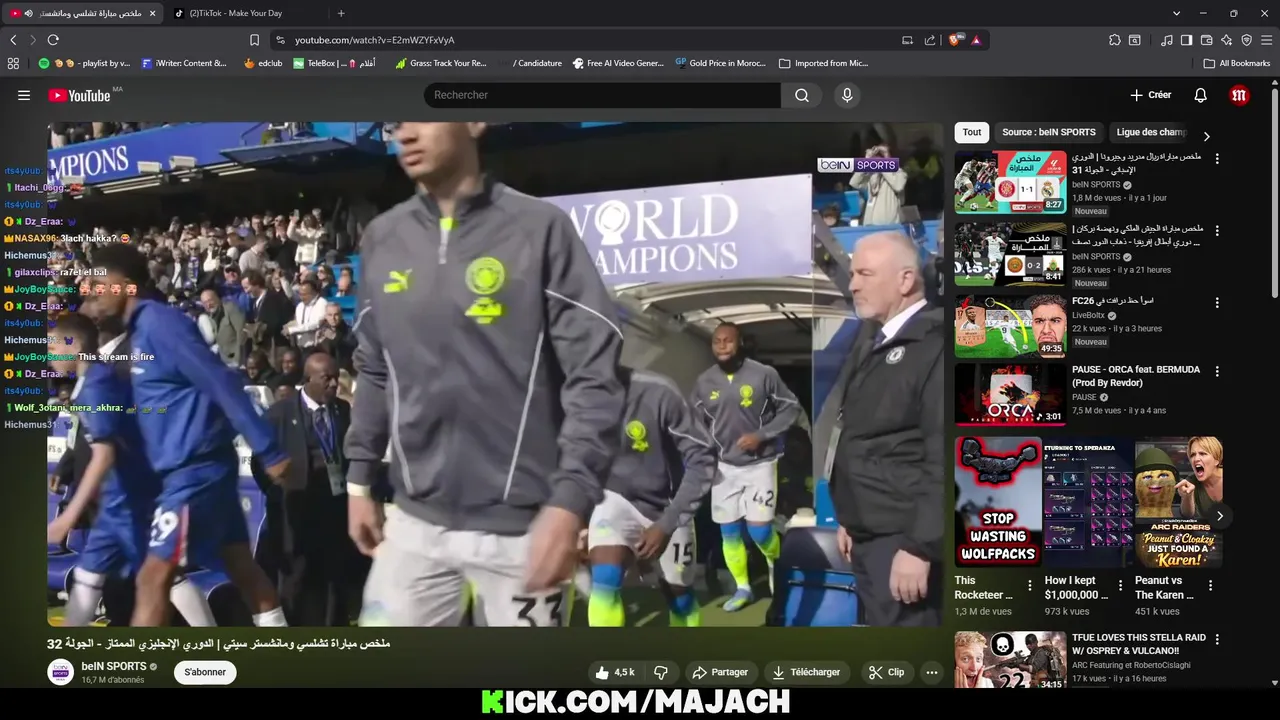Open the music playlist toolbar icon
The width and height of the screenshot is (1280, 720).
(x=1167, y=40)
